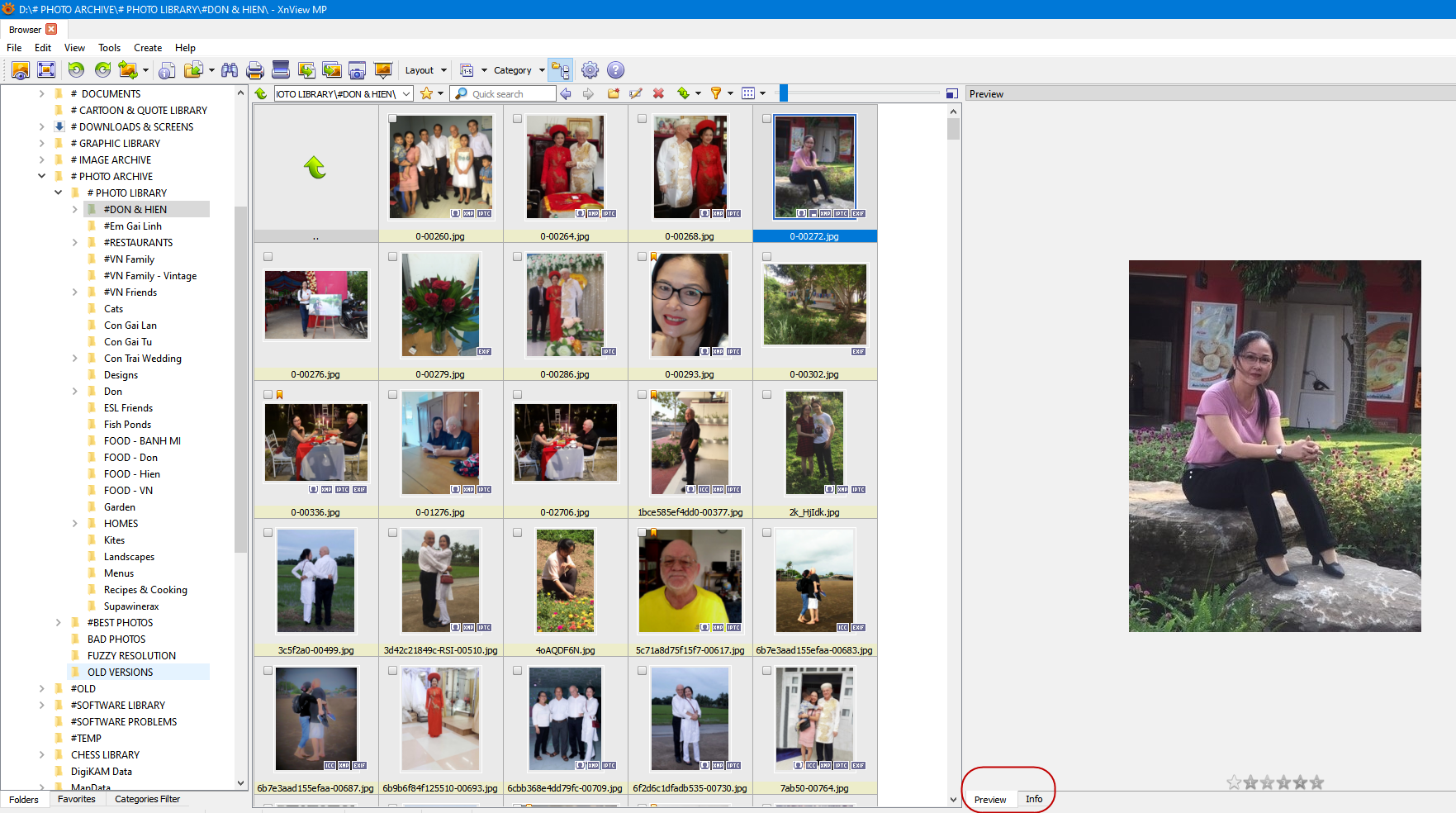Click the New folder icon
Viewport: 1456px width, 813px height.
[x=613, y=93]
